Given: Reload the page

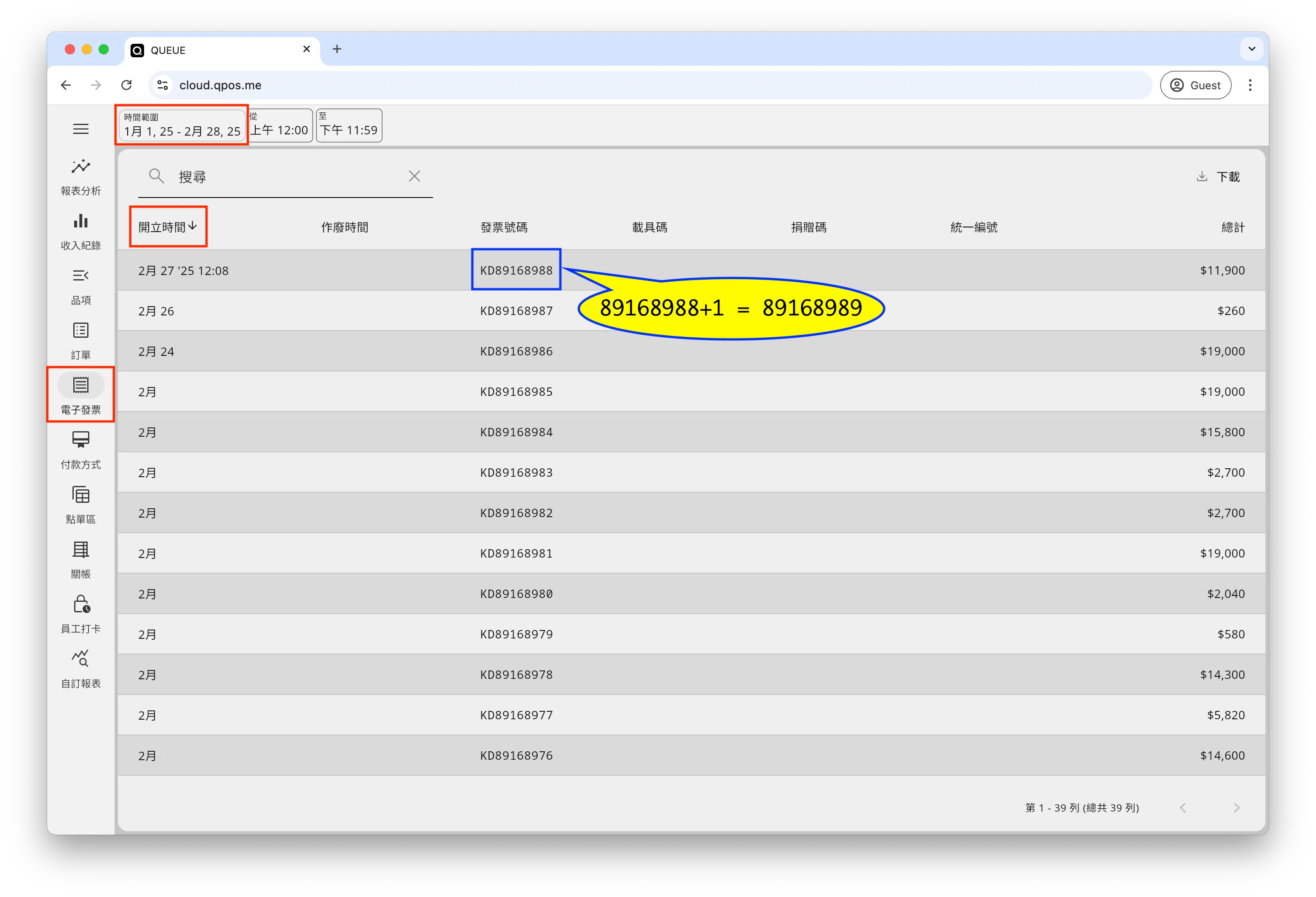Looking at the screenshot, I should tap(127, 85).
